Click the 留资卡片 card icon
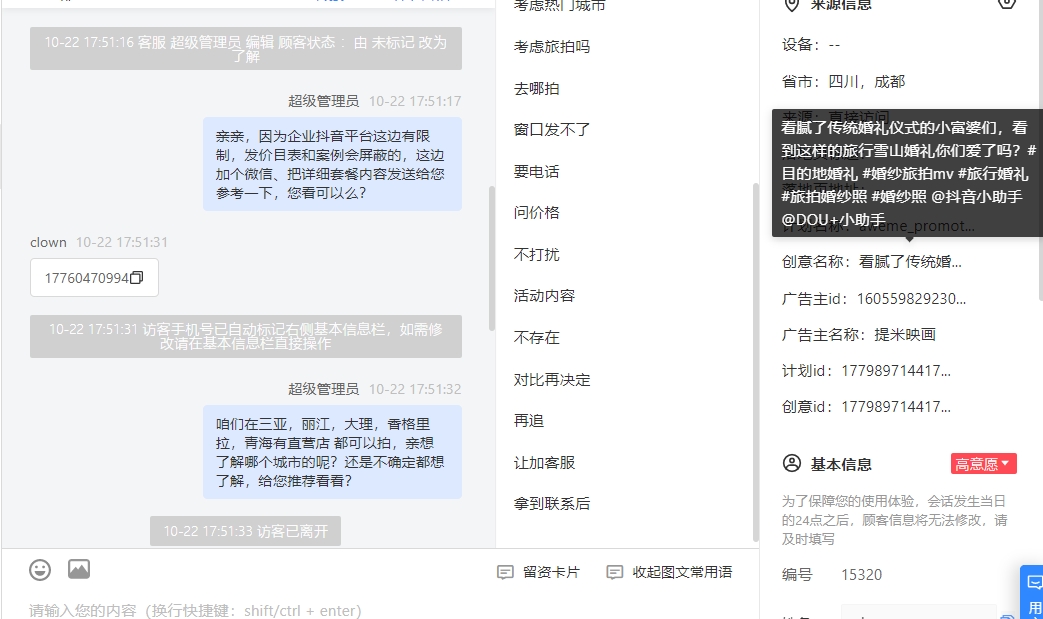Screen dimensions: 1043x619 (506, 572)
